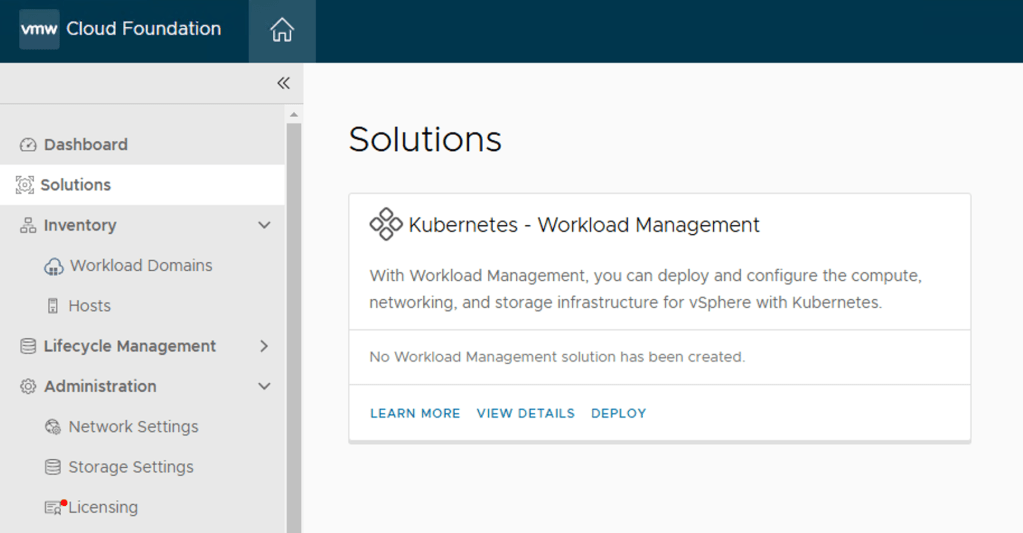The width and height of the screenshot is (1023, 533).
Task: Expand the Lifecycle Management chevron
Action: (x=264, y=346)
